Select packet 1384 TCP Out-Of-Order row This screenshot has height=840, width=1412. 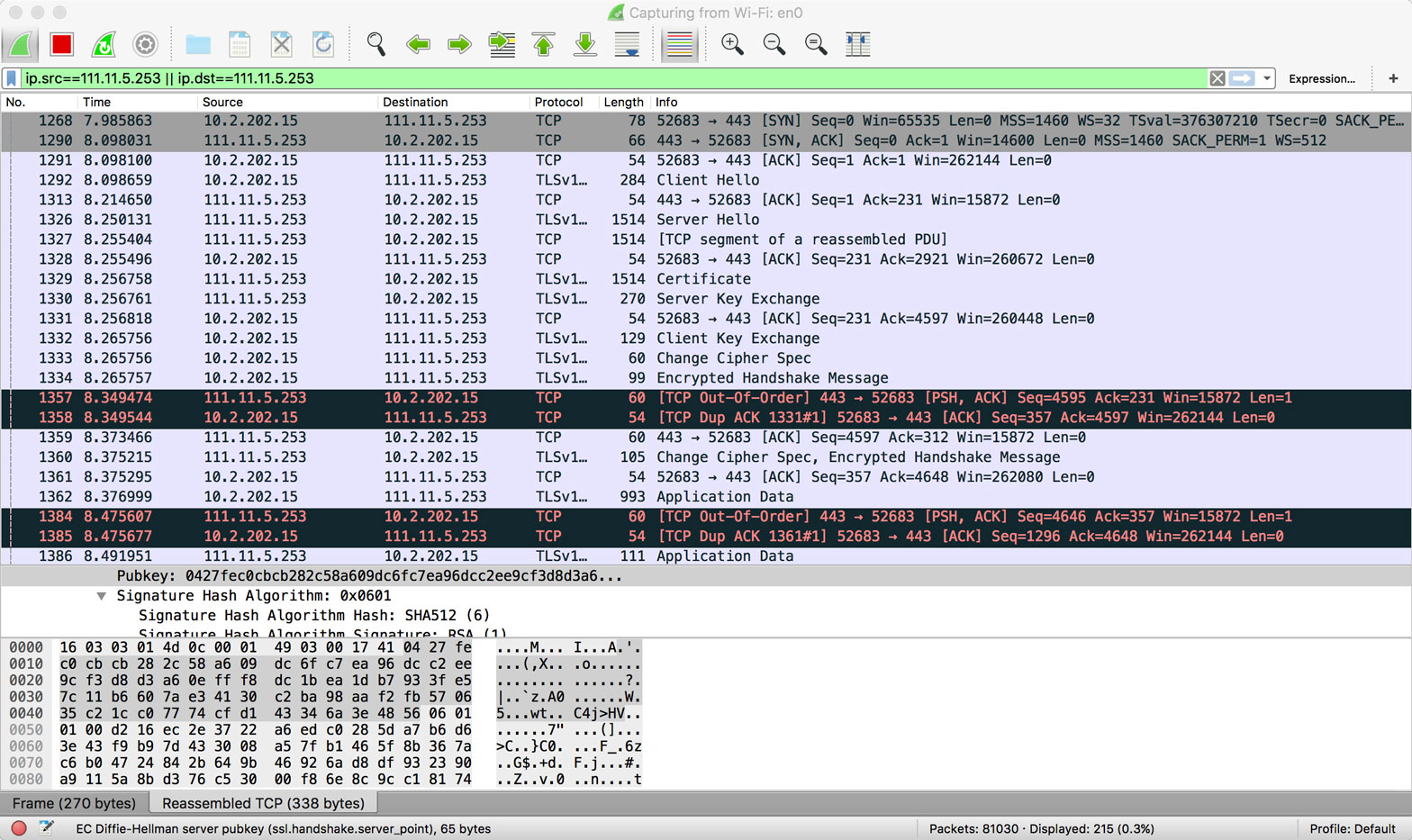point(706,517)
